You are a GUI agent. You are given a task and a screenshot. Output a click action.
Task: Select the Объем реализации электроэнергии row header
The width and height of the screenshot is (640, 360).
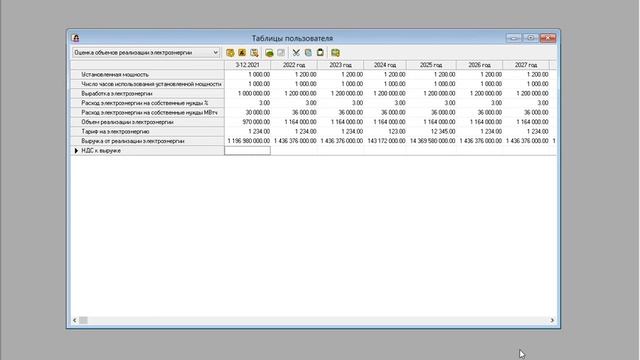point(147,122)
